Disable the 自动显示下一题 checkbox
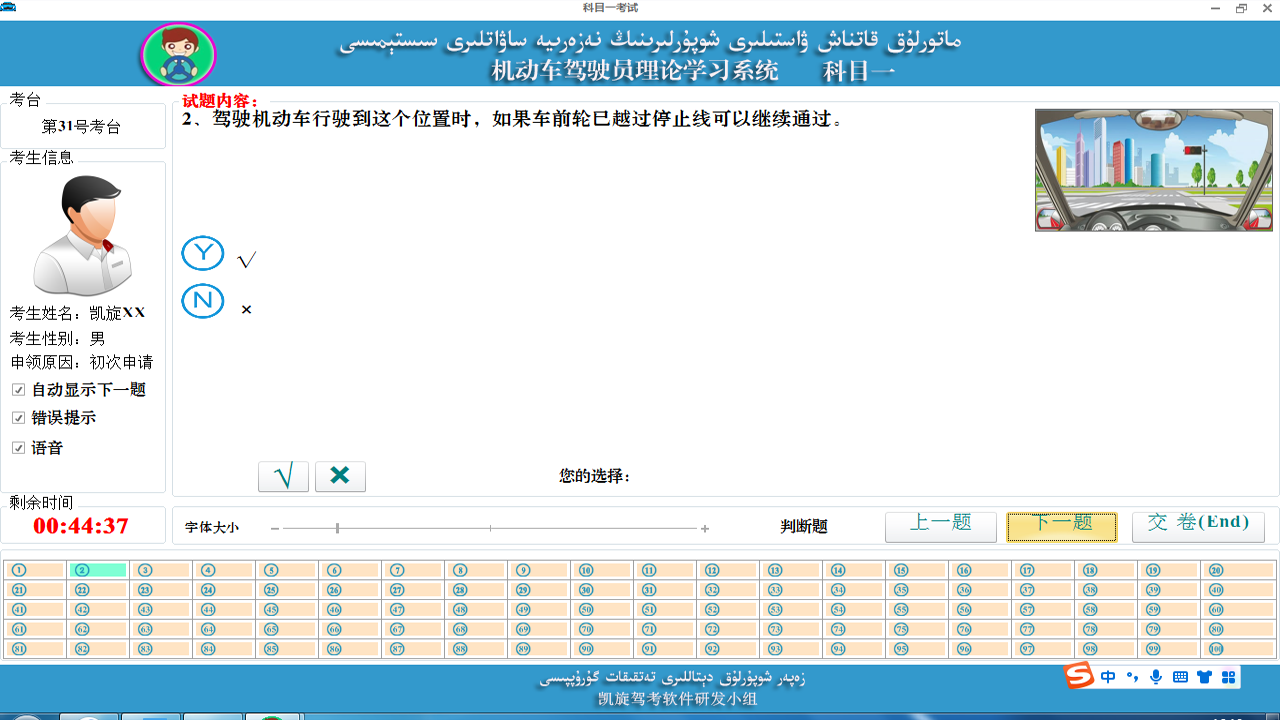The width and height of the screenshot is (1280, 720). click(18, 389)
